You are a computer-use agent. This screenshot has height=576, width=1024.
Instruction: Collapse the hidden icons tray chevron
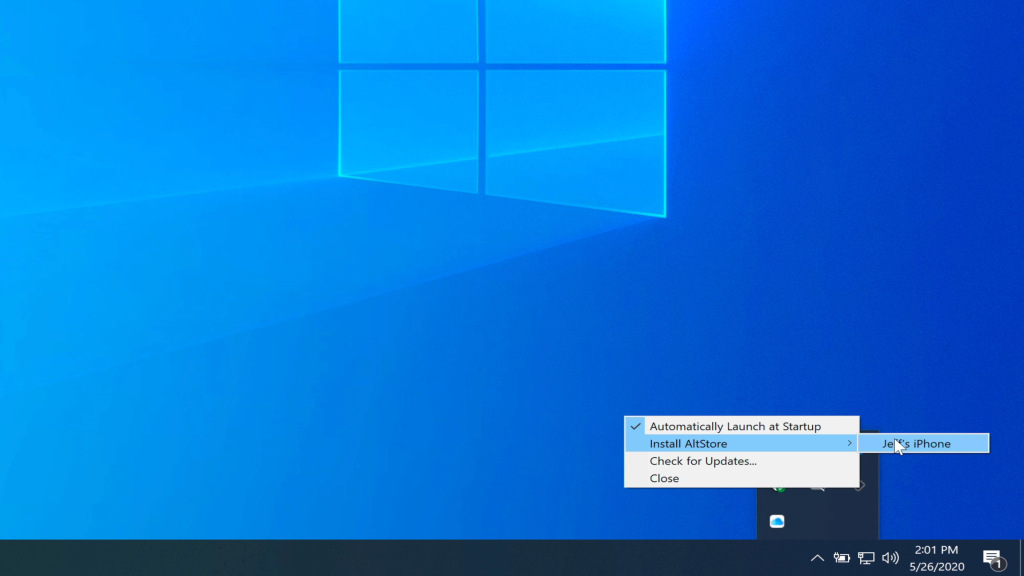point(817,558)
